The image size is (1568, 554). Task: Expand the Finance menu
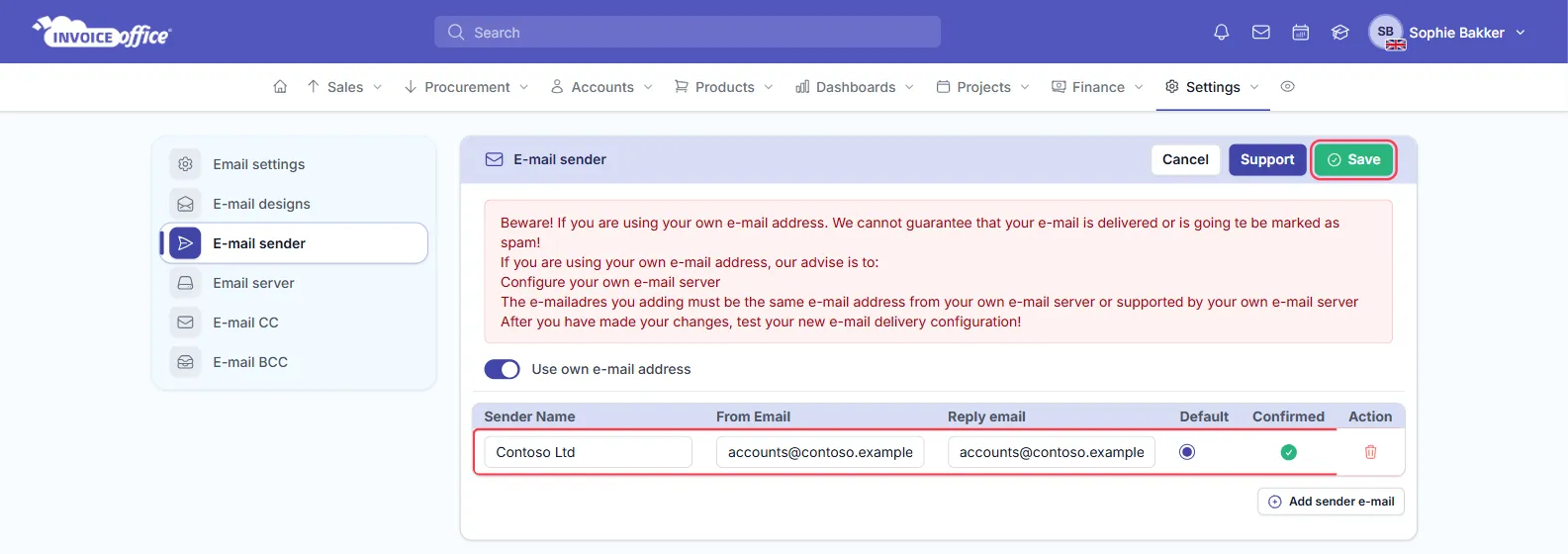click(1097, 87)
